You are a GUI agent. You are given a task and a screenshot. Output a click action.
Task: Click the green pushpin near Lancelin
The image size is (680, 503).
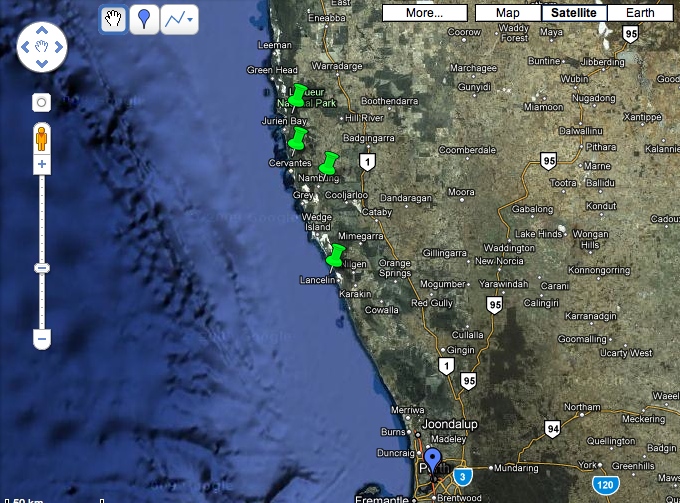pyautogui.click(x=337, y=254)
